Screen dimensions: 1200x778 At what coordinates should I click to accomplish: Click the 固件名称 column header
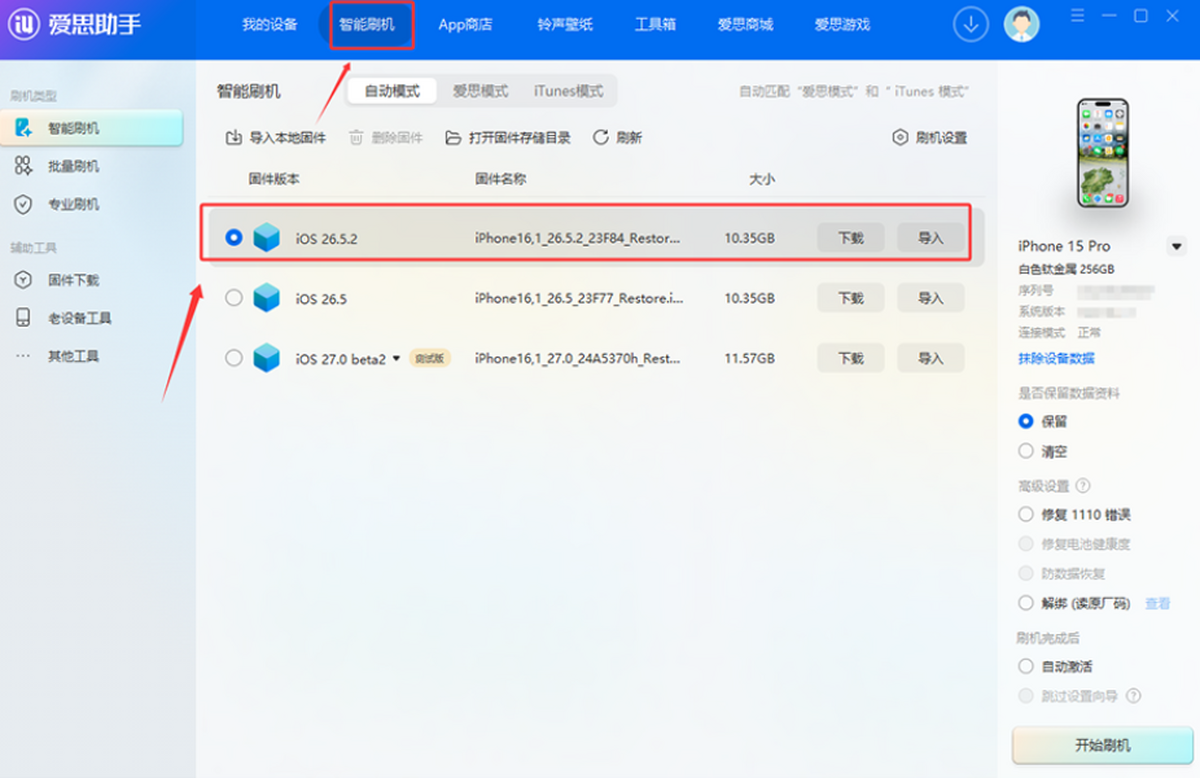[x=501, y=179]
